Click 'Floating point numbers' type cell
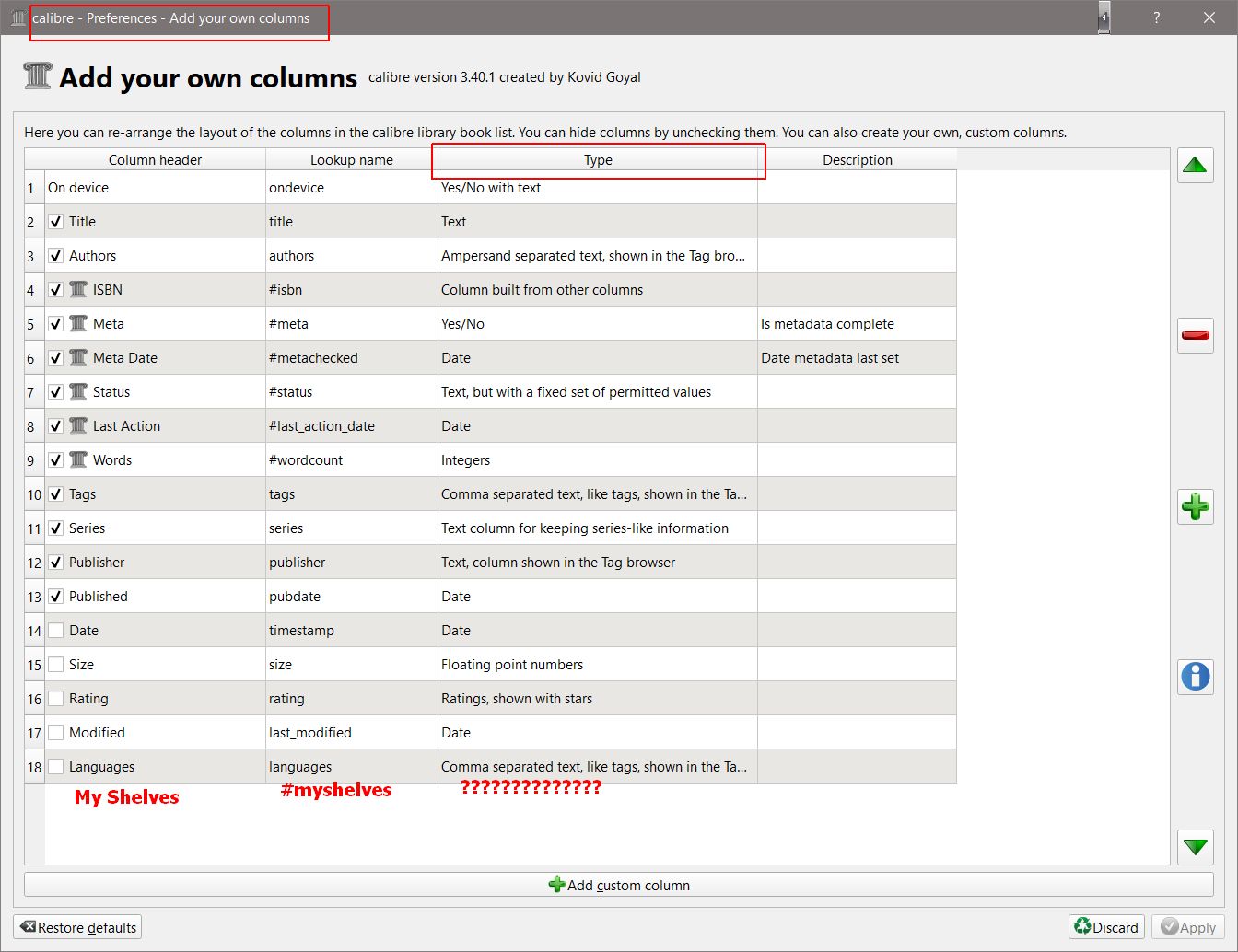The image size is (1238, 952). [598, 665]
